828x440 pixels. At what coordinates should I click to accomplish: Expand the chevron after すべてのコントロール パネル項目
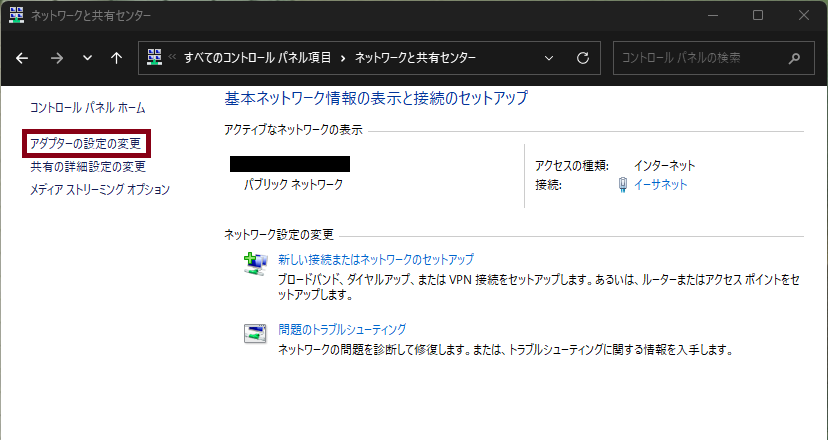click(x=342, y=58)
